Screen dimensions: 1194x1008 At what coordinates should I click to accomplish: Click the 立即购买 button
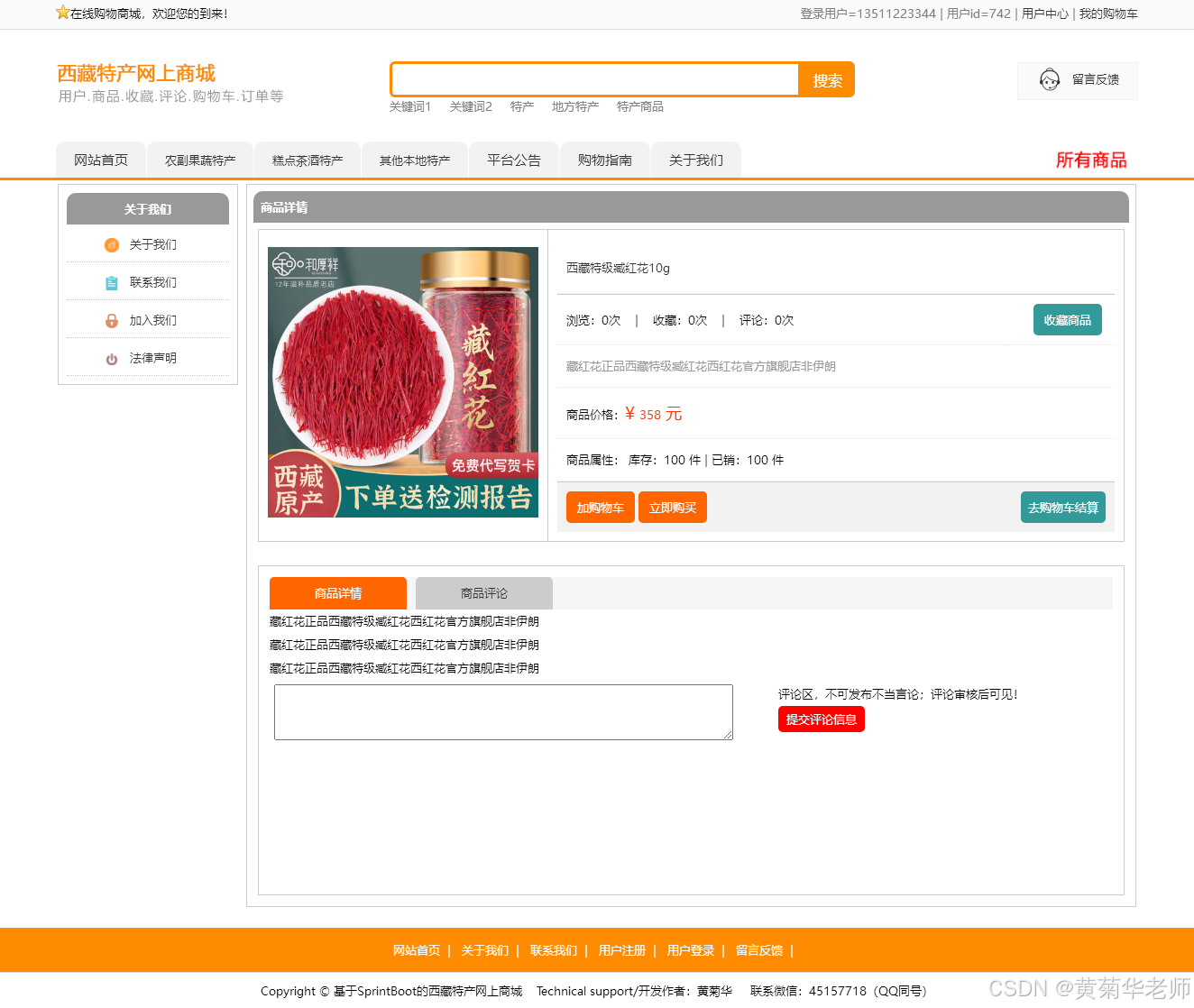(673, 508)
